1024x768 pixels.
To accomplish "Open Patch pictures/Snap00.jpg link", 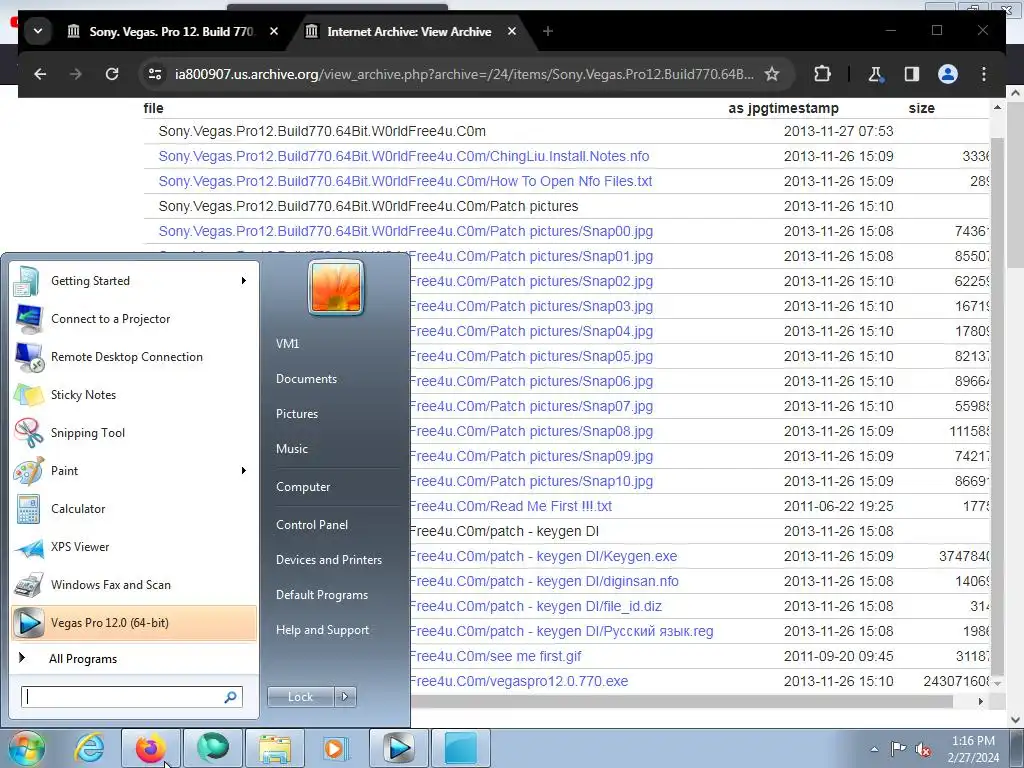I will coord(406,231).
